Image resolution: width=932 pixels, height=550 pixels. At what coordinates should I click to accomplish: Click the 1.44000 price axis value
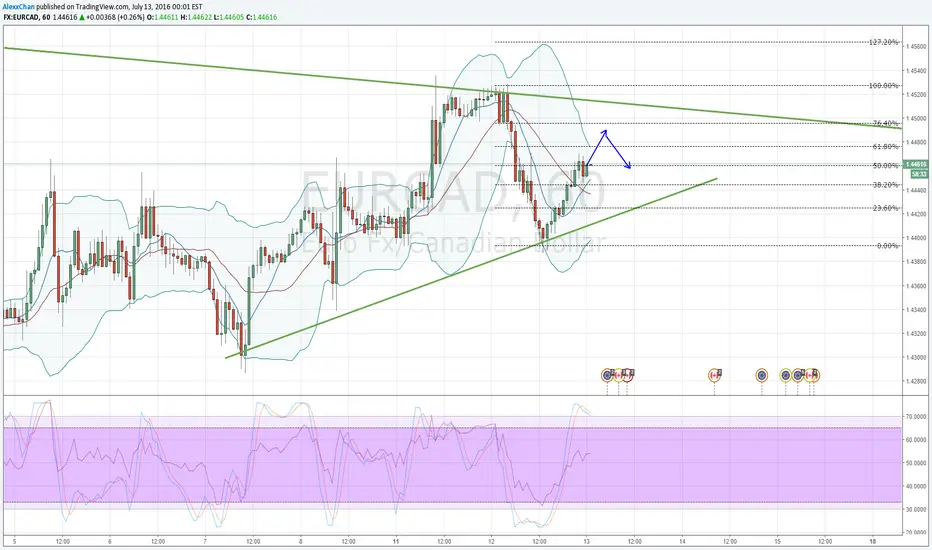917,238
